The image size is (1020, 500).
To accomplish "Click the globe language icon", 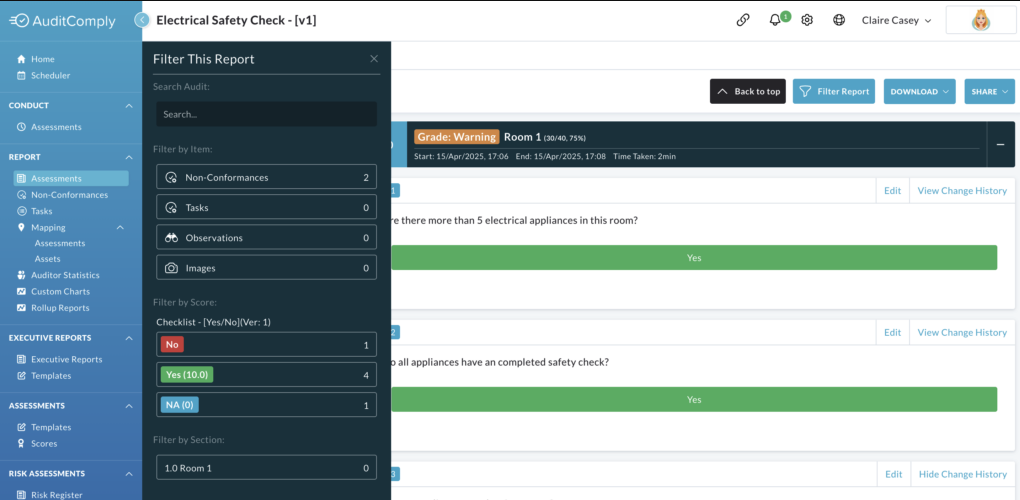I will click(x=839, y=20).
